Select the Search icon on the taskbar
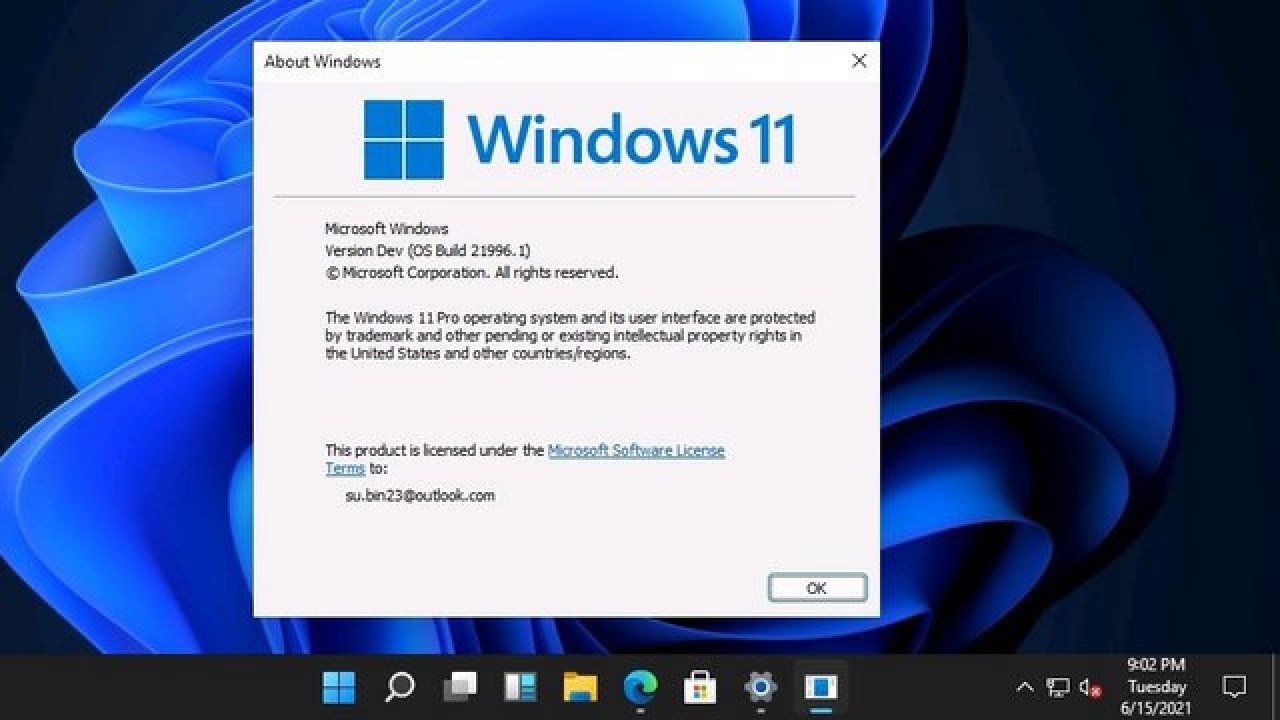1280x720 pixels. tap(398, 687)
